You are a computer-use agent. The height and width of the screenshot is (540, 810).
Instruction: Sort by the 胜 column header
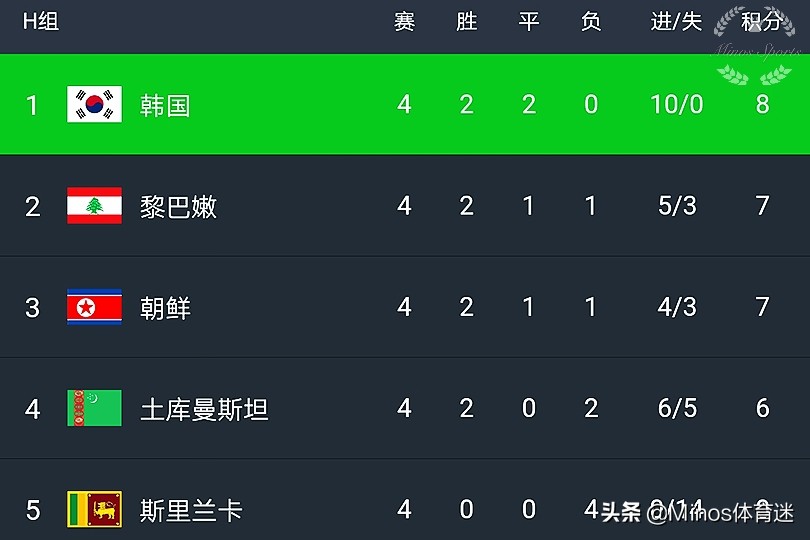point(466,21)
